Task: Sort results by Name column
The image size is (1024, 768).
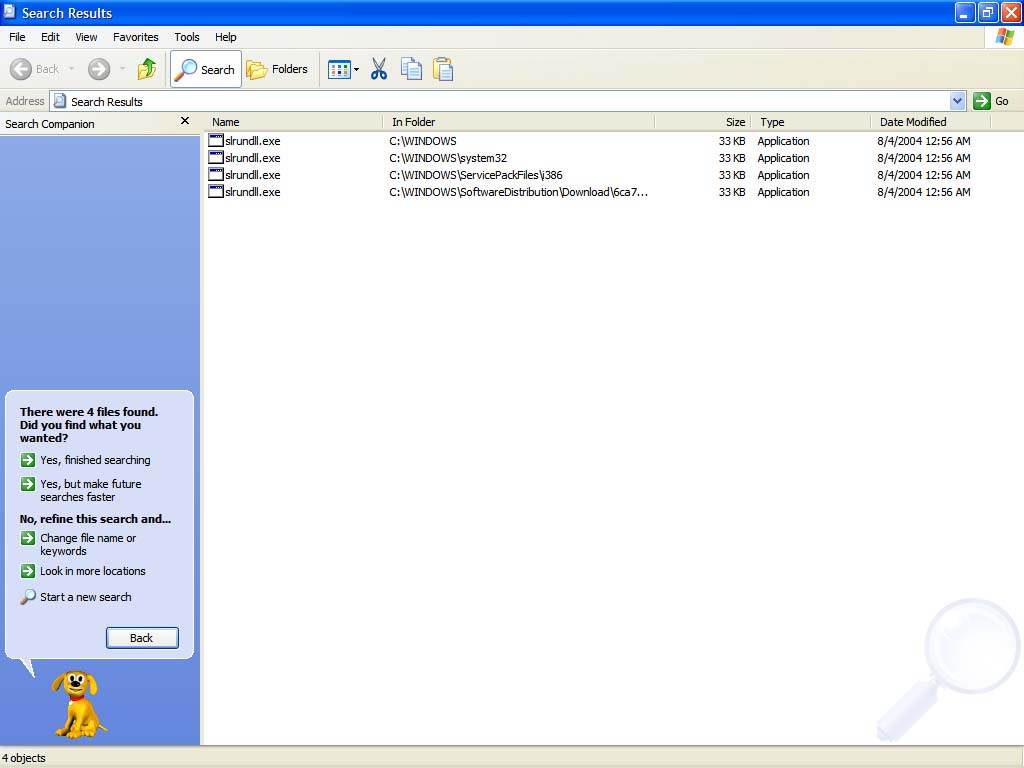Action: click(x=294, y=122)
